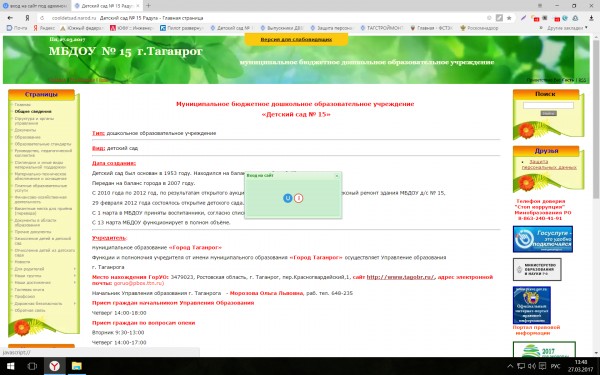
Task: Click the bookmark star in the address bar
Action: tap(509, 18)
